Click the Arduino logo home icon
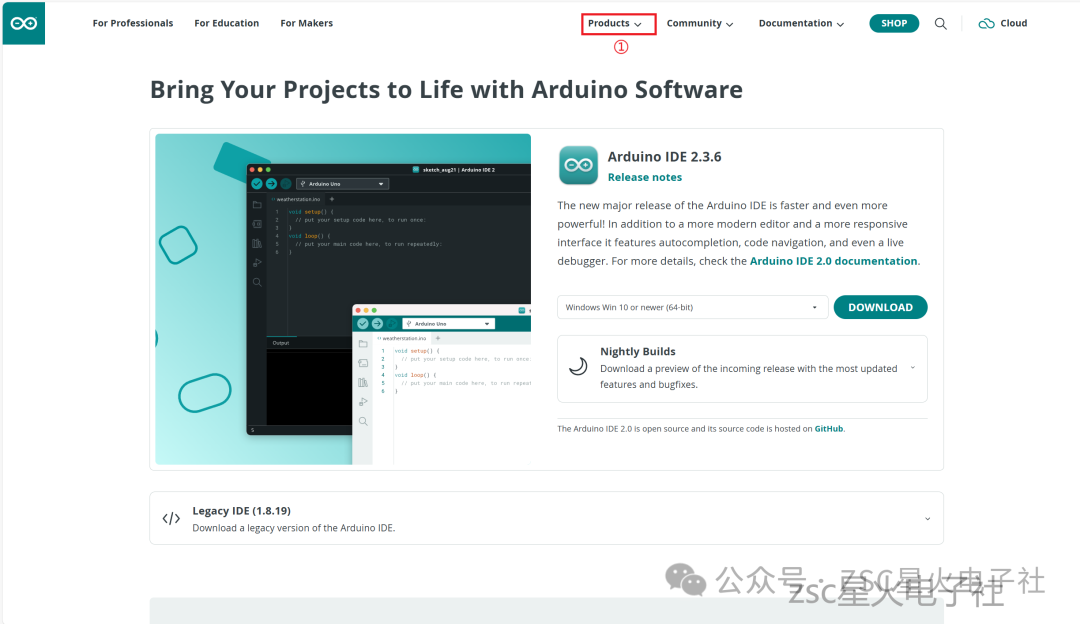Viewport: 1080px width, 624px height. click(x=23, y=23)
